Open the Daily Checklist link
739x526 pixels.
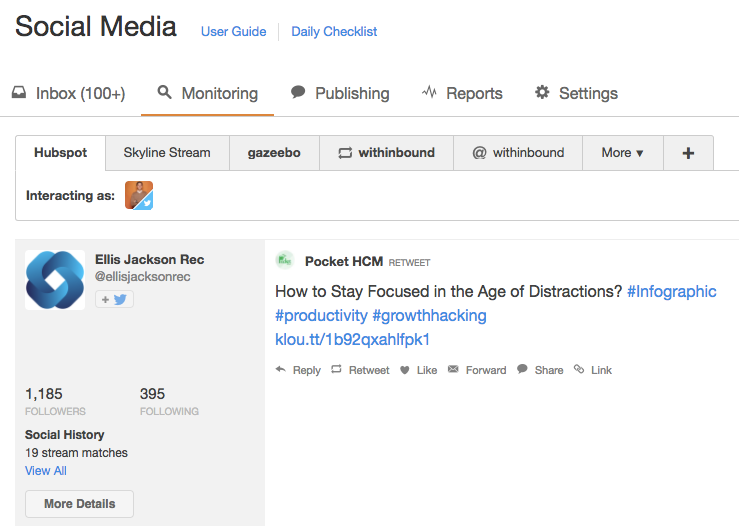click(x=334, y=32)
